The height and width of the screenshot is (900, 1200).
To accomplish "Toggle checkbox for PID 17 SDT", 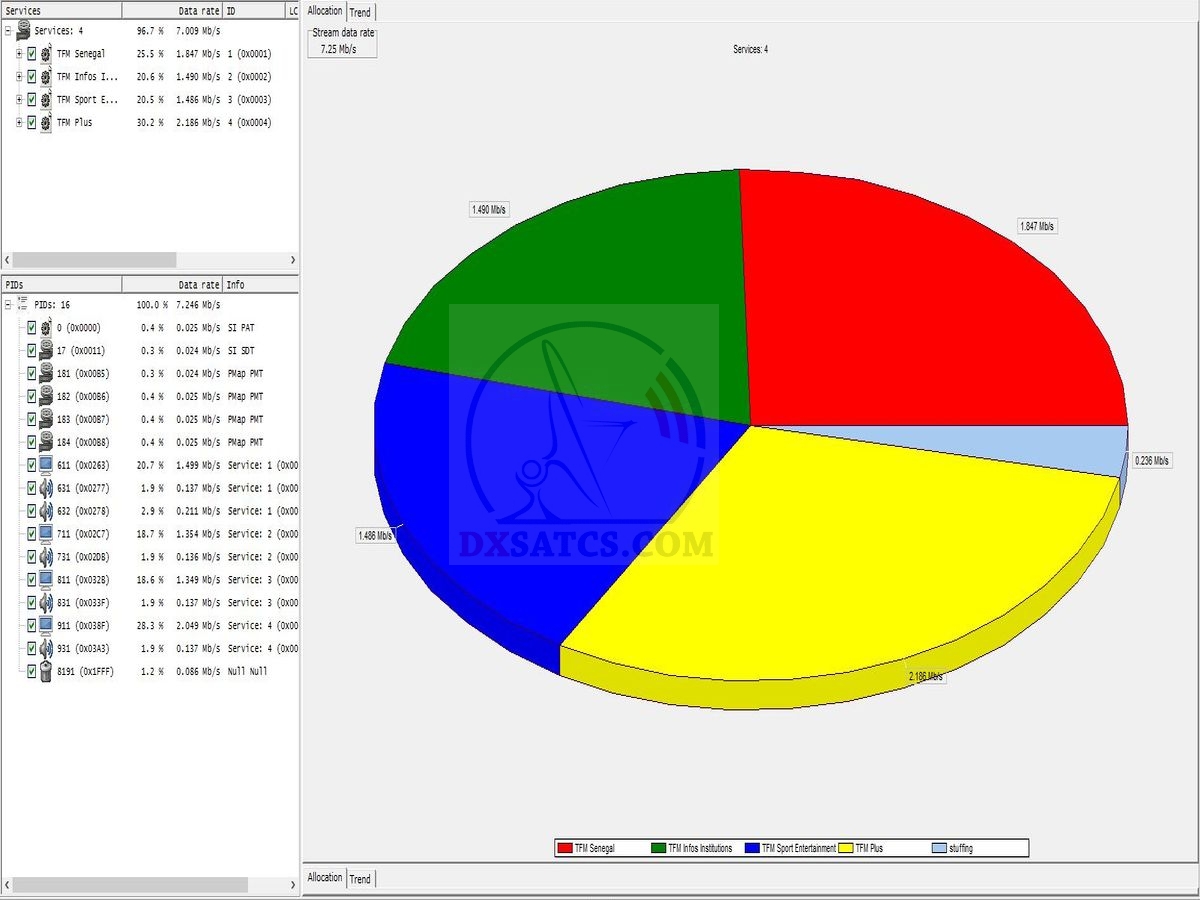I will [x=32, y=351].
